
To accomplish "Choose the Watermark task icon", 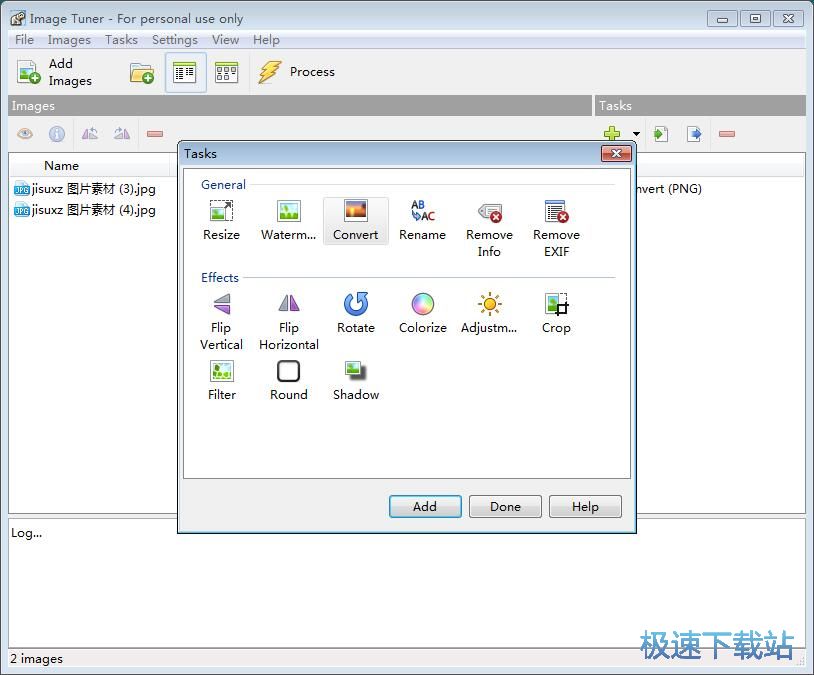I will (289, 221).
